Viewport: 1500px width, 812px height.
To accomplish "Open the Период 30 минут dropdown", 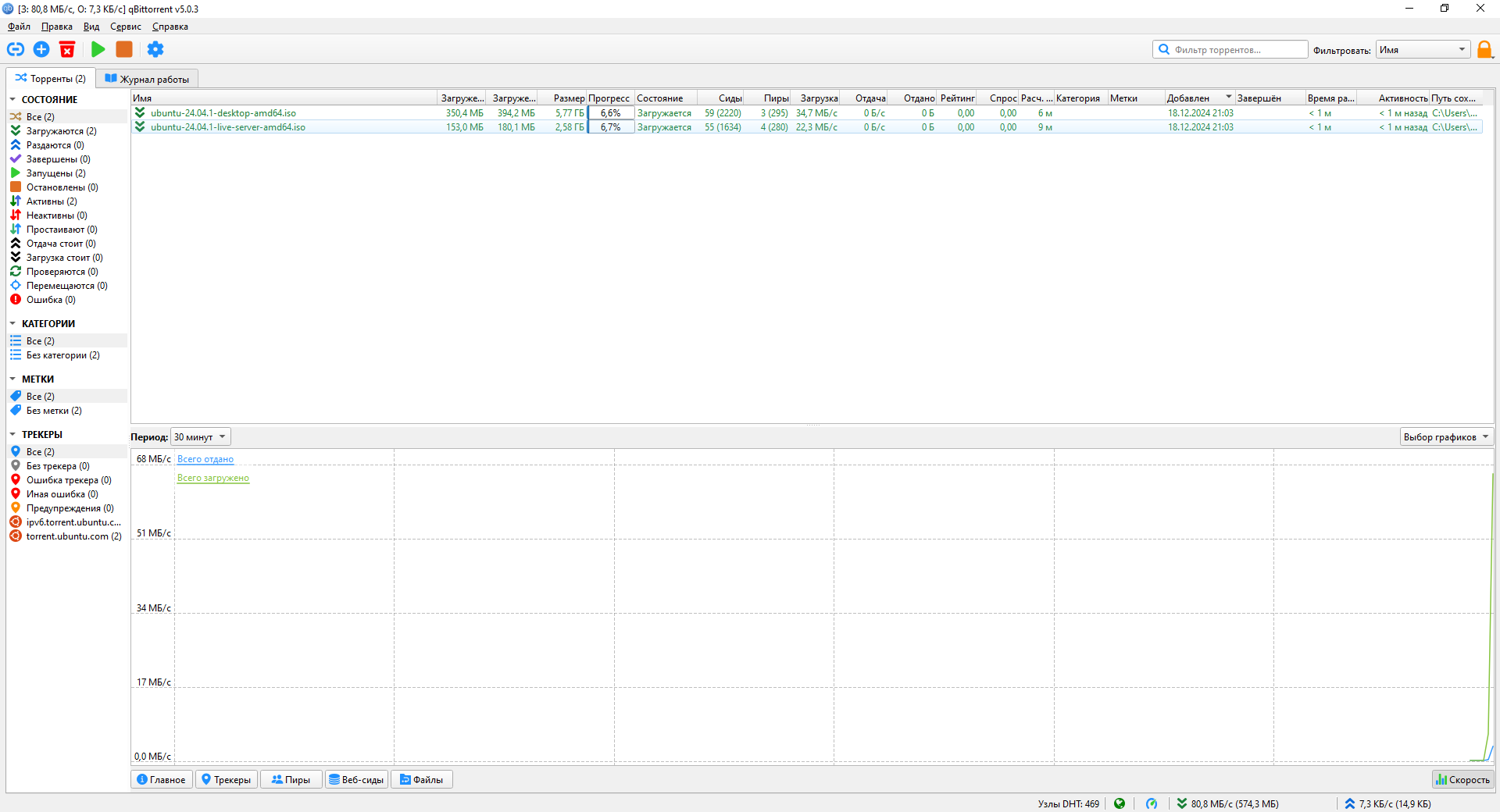I will 201,437.
